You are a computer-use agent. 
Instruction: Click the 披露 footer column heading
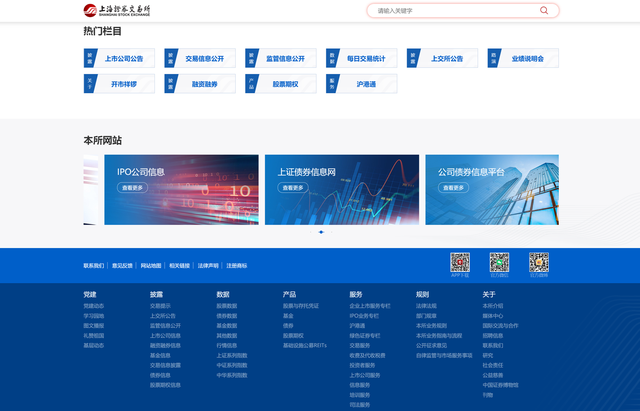[156, 294]
